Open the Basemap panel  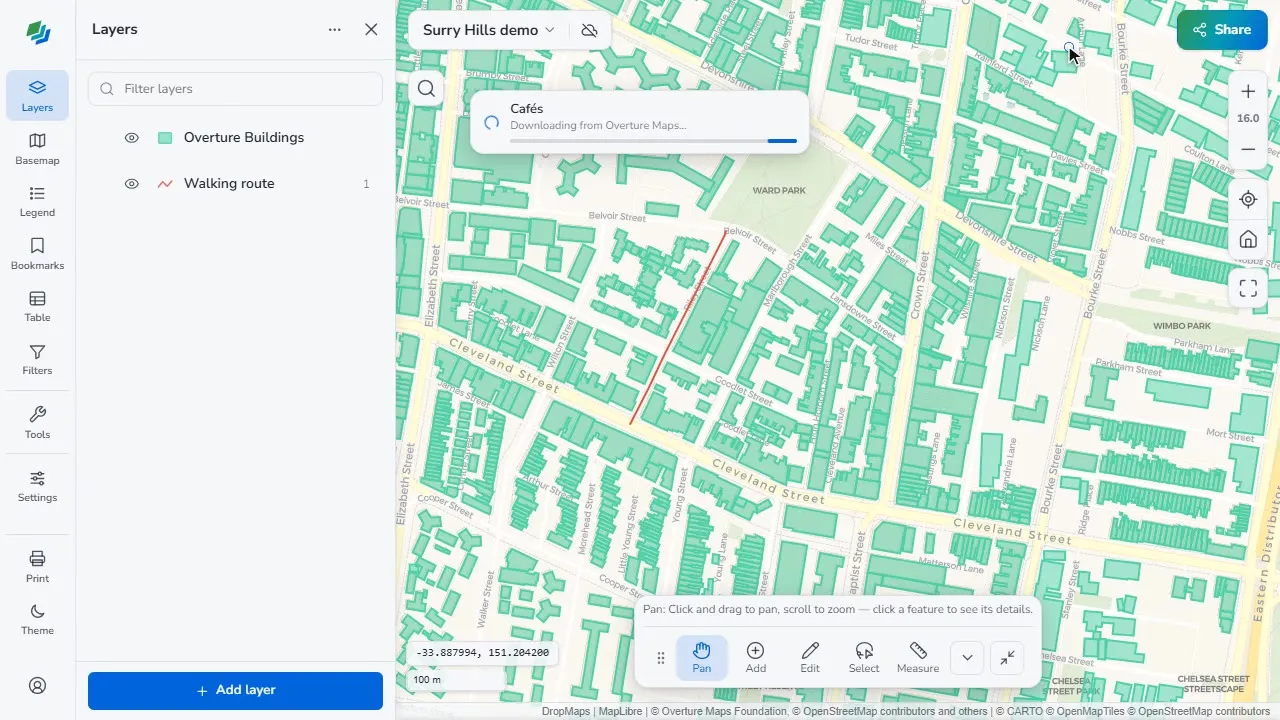point(37,148)
